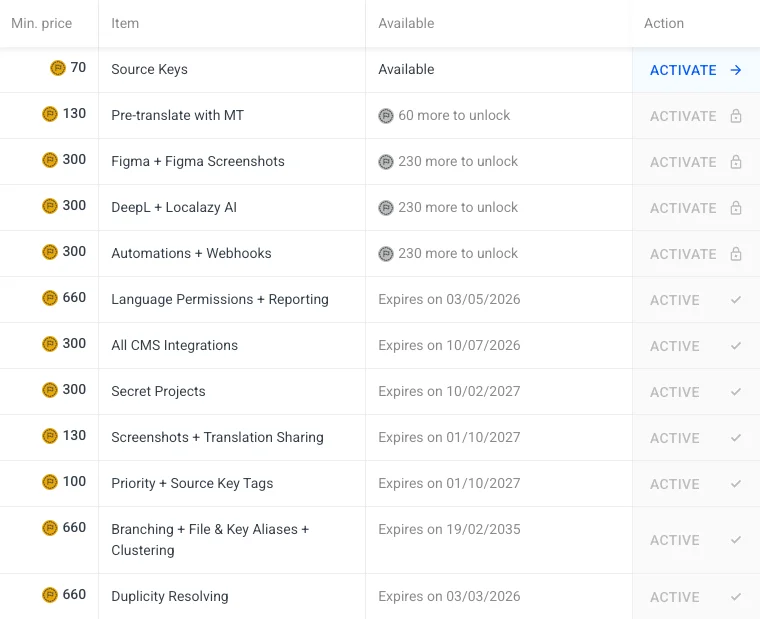Click the gold coin icon next to price 70

pos(58,68)
